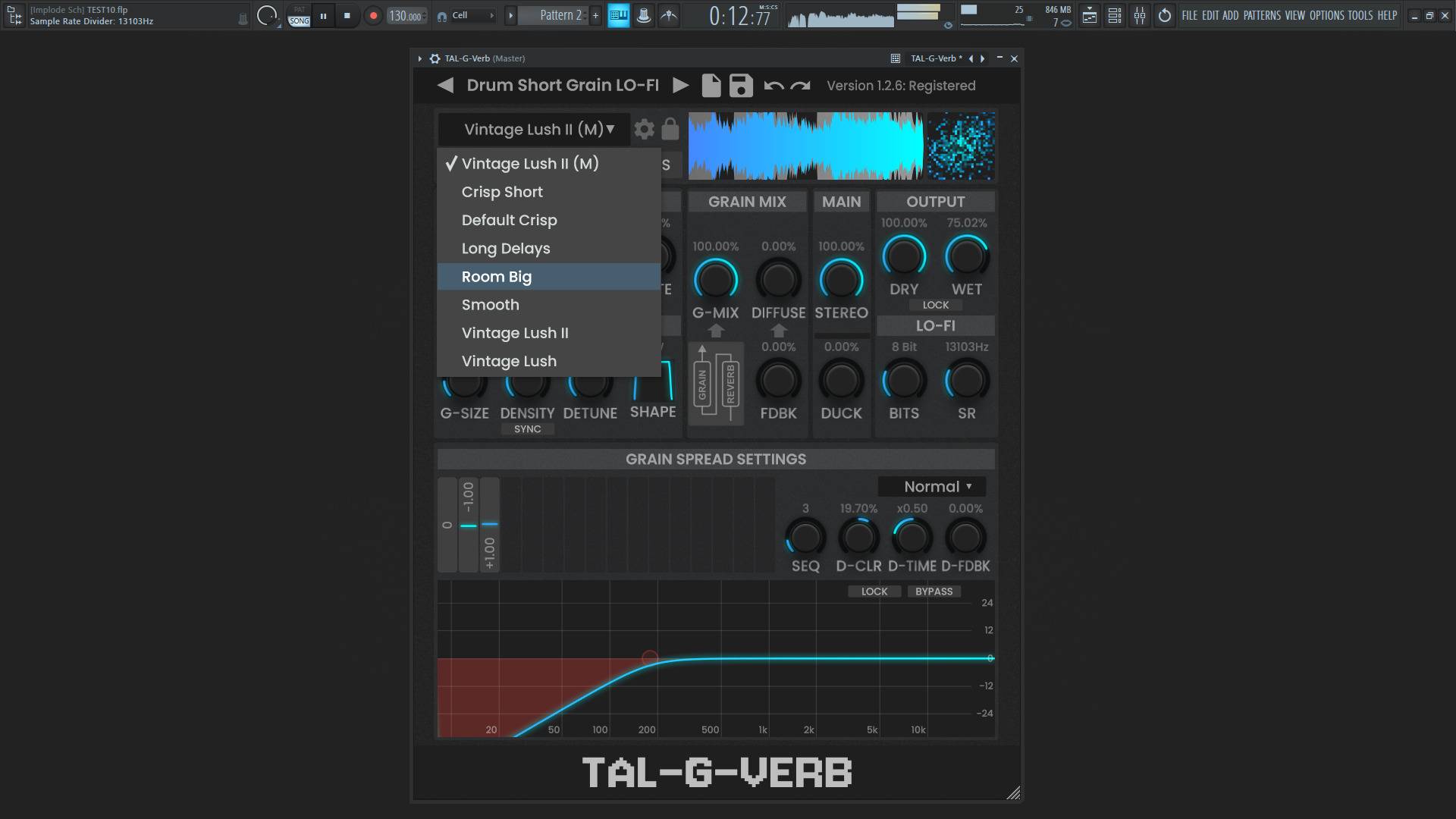Screen dimensions: 1456x819
Task: Click the Vintage Lush II (M) dropdown
Action: click(x=538, y=130)
